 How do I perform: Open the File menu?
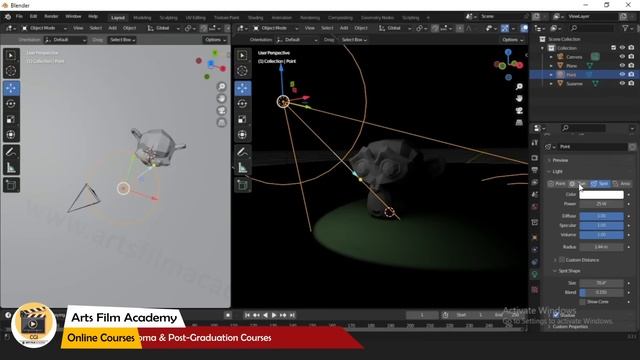coord(19,17)
